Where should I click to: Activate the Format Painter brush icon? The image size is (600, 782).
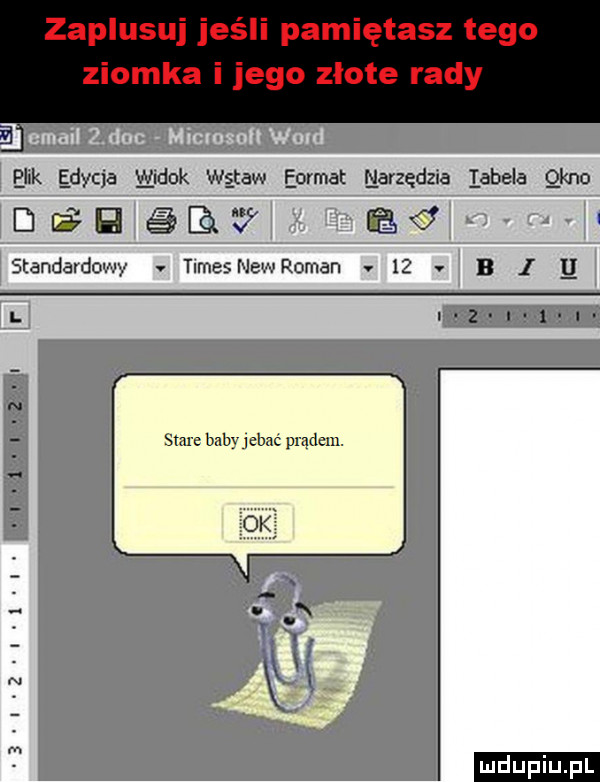(423, 222)
